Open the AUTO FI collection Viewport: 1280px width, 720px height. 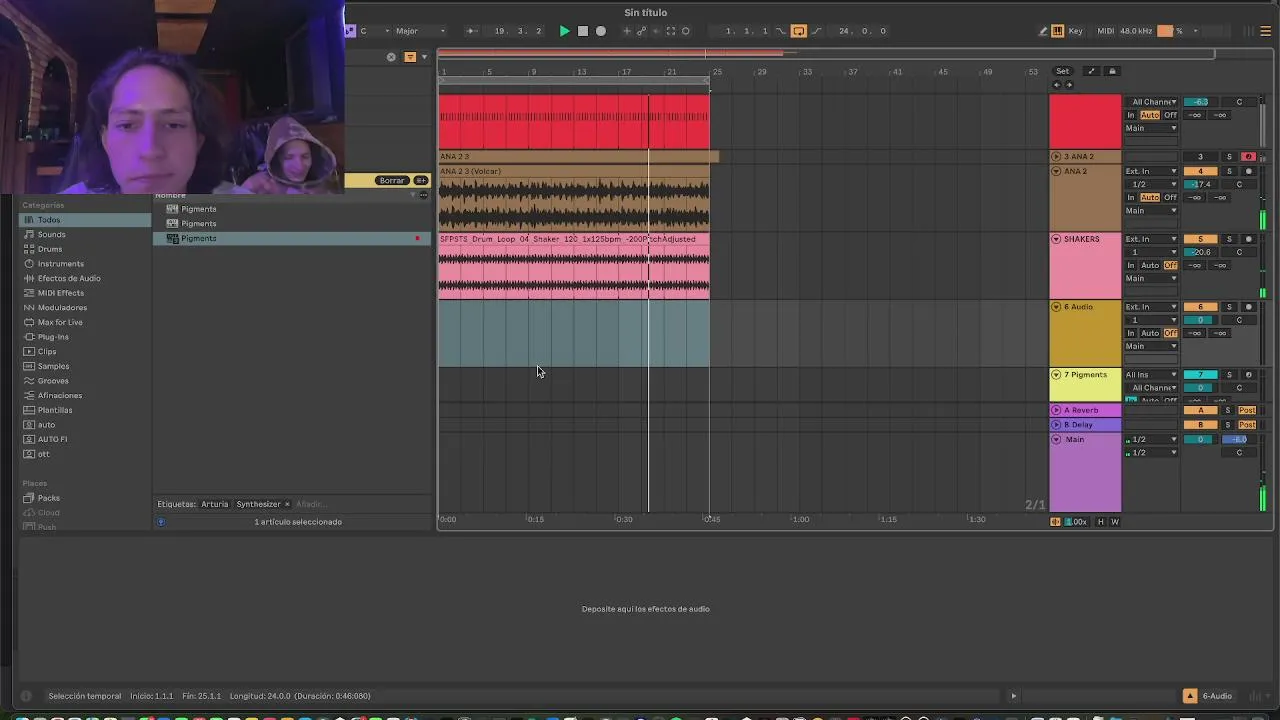coord(52,439)
